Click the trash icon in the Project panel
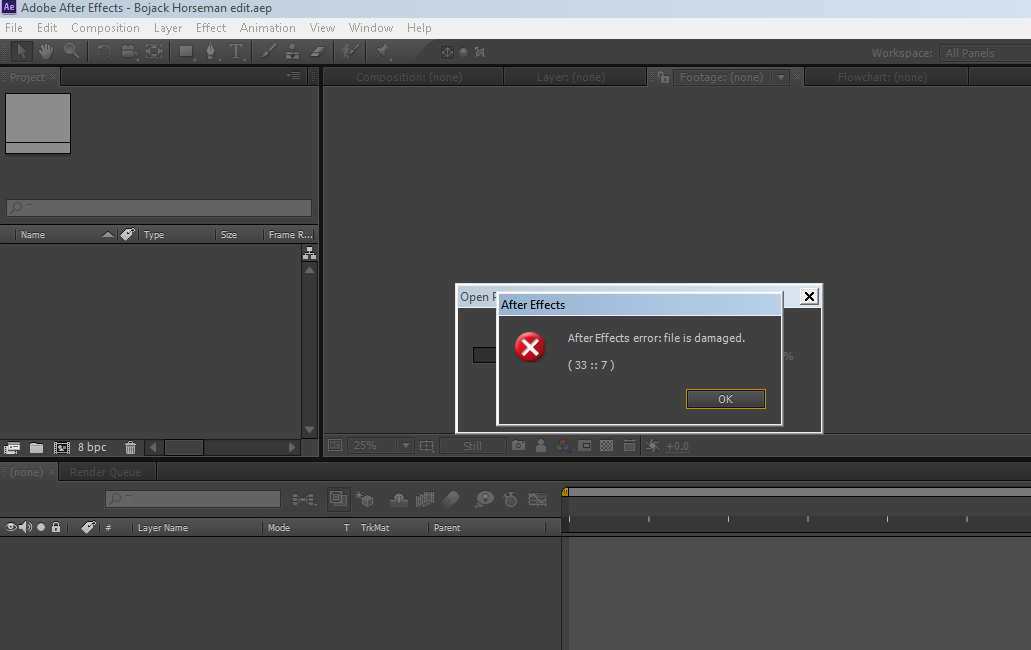Image resolution: width=1031 pixels, height=650 pixels. [x=130, y=447]
